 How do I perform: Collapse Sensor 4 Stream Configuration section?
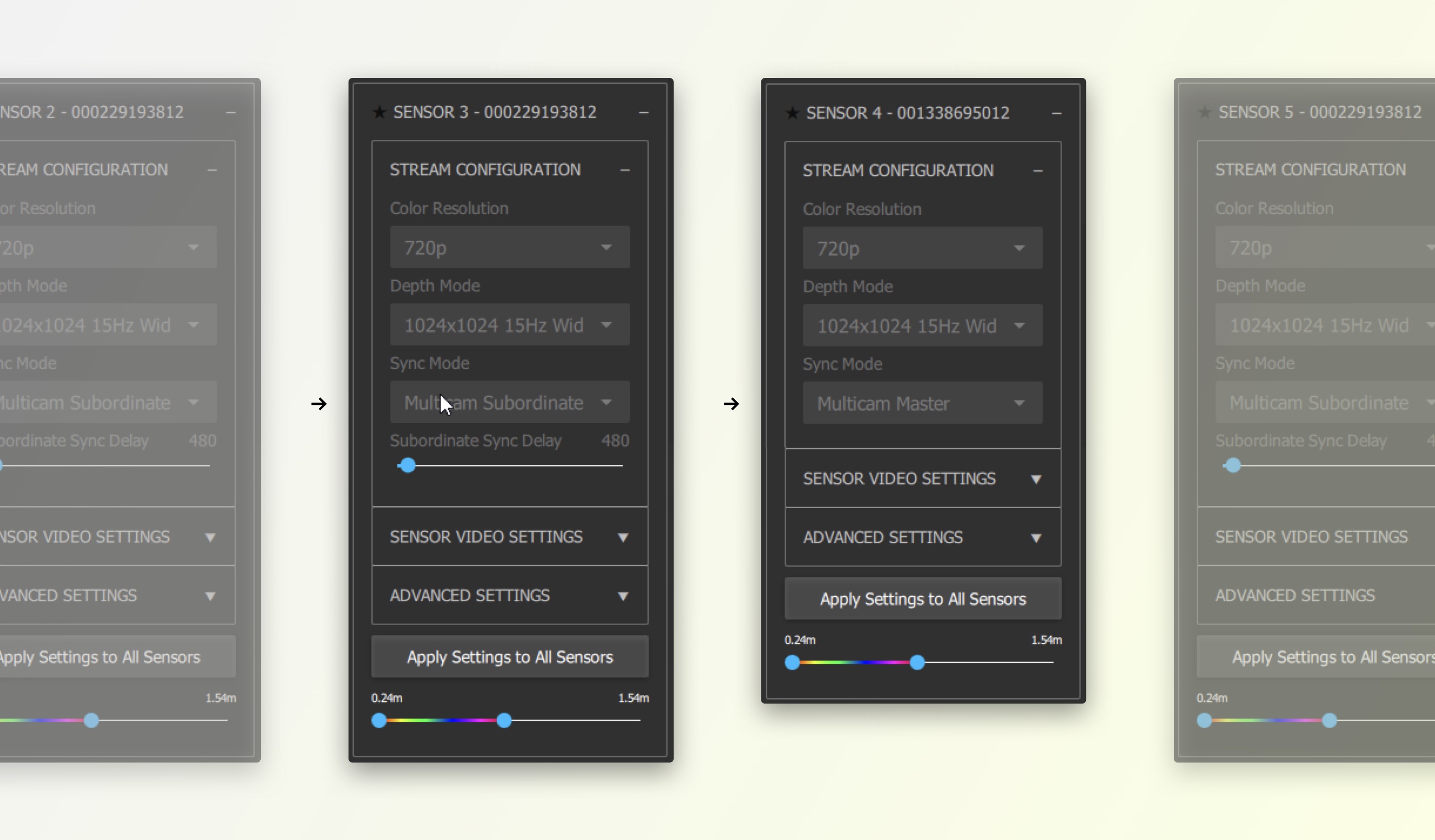(1038, 171)
